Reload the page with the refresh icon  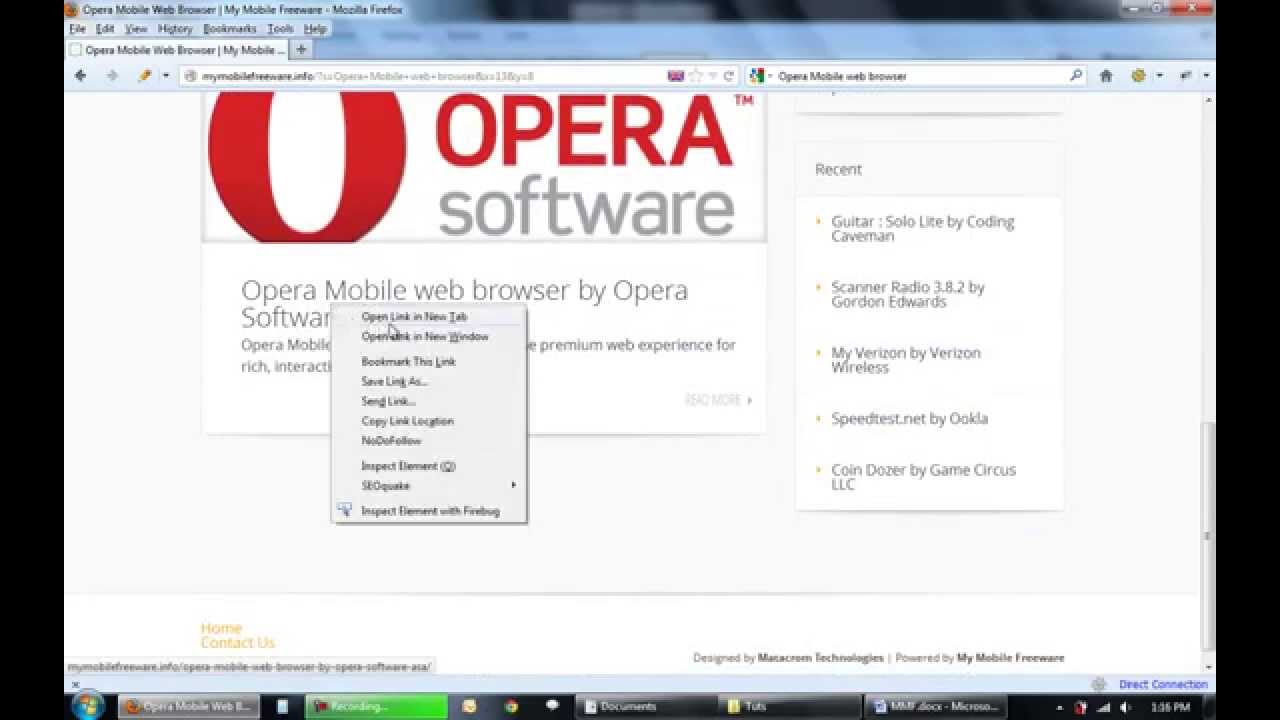pyautogui.click(x=729, y=76)
